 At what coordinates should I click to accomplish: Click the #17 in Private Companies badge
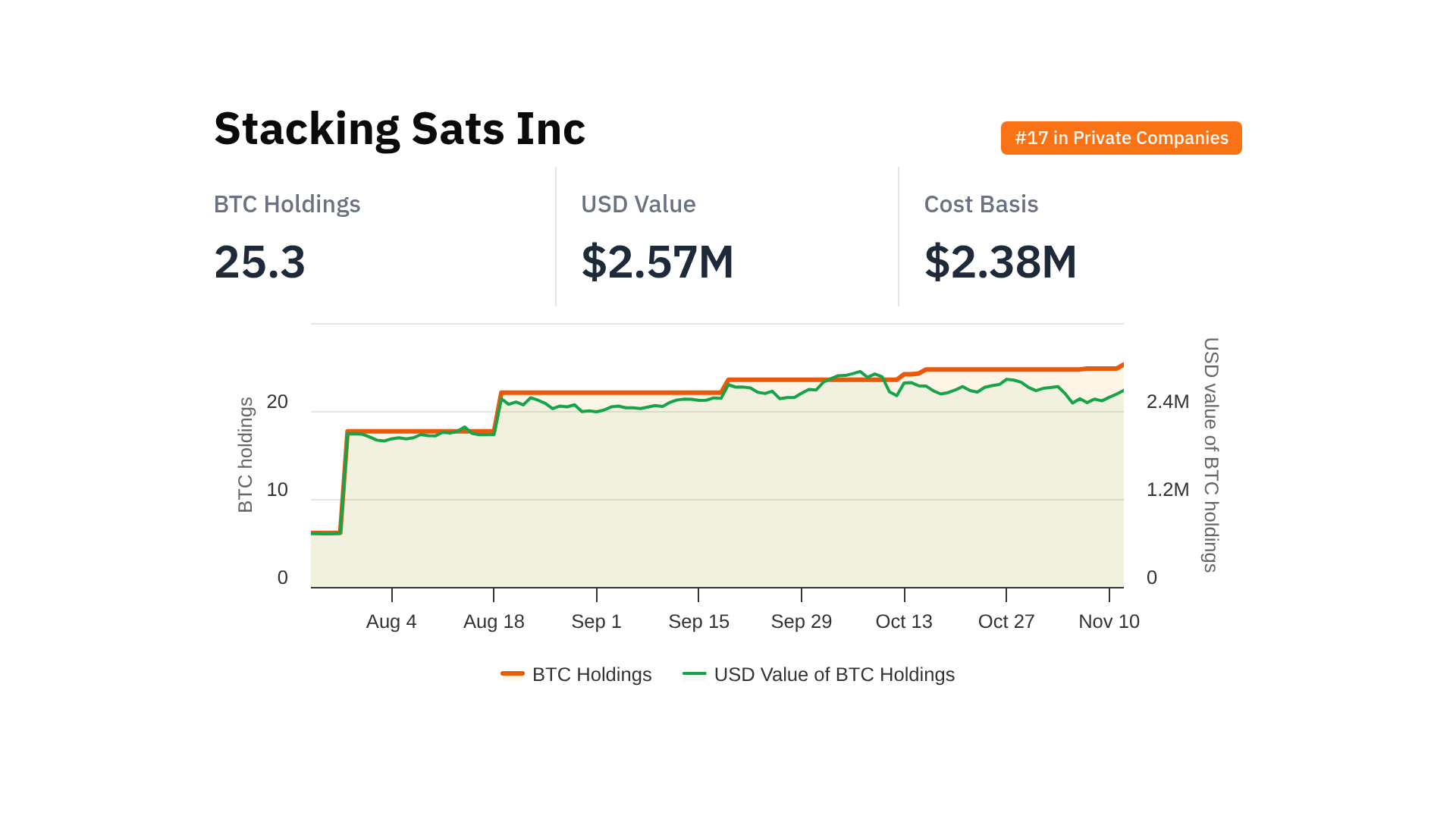tap(1121, 138)
